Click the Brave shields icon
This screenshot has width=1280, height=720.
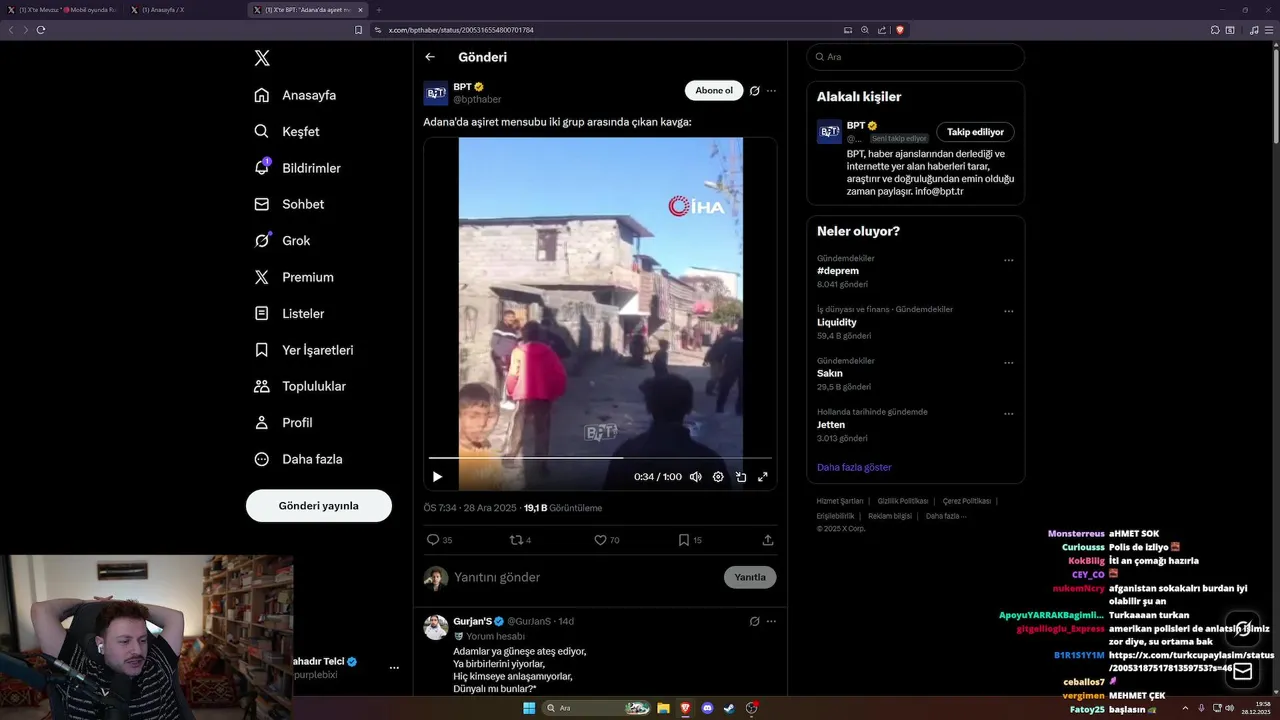click(x=900, y=30)
